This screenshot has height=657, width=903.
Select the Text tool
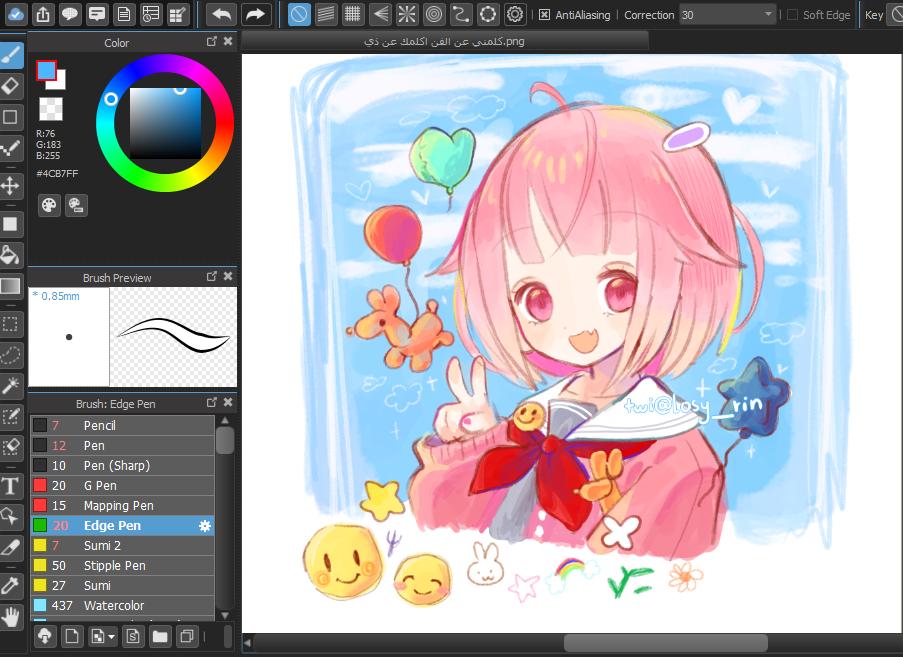[10, 485]
